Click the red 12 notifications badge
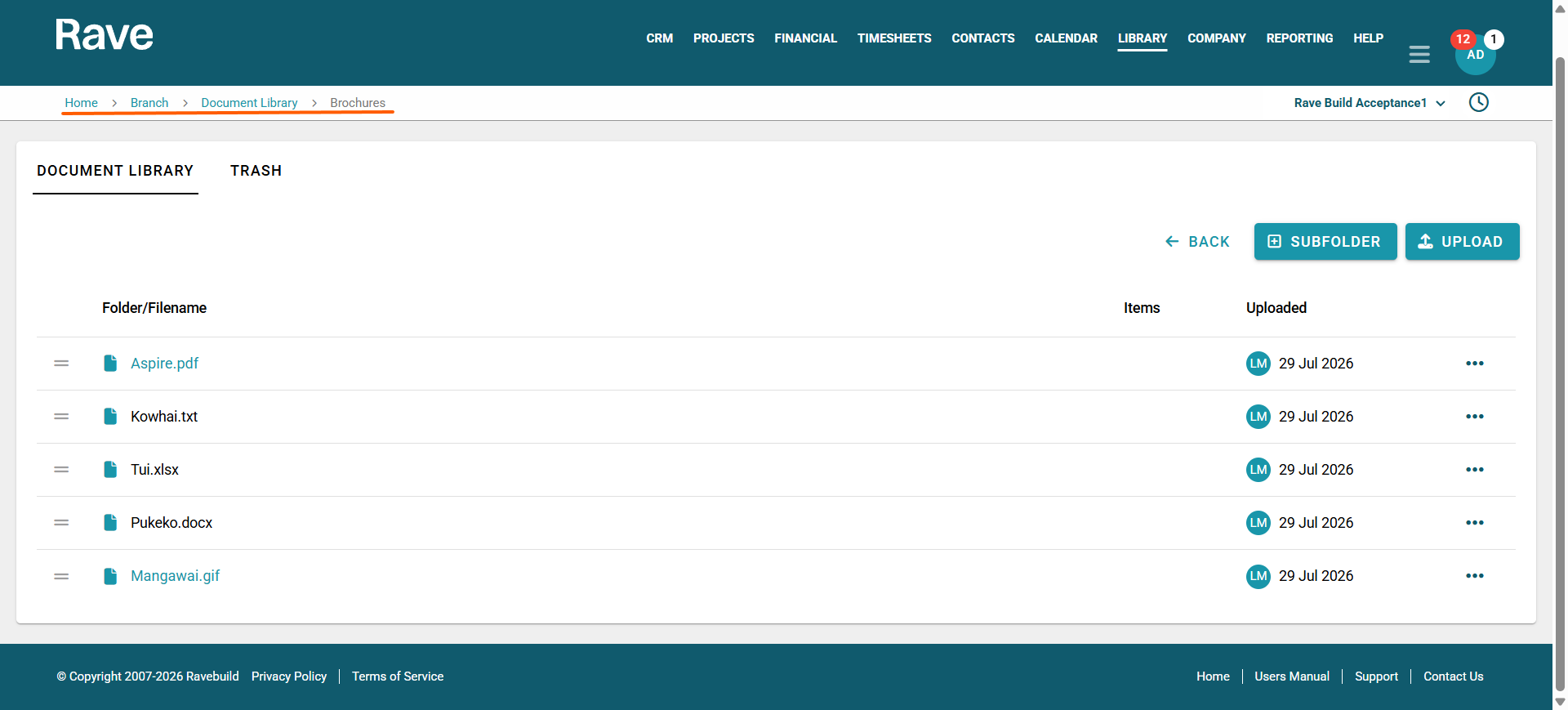The width and height of the screenshot is (1568, 710). [1463, 39]
